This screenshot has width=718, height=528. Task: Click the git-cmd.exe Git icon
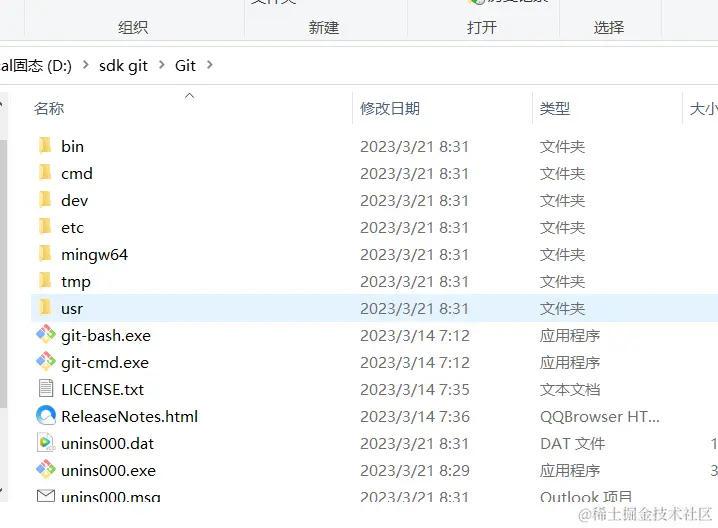click(46, 362)
